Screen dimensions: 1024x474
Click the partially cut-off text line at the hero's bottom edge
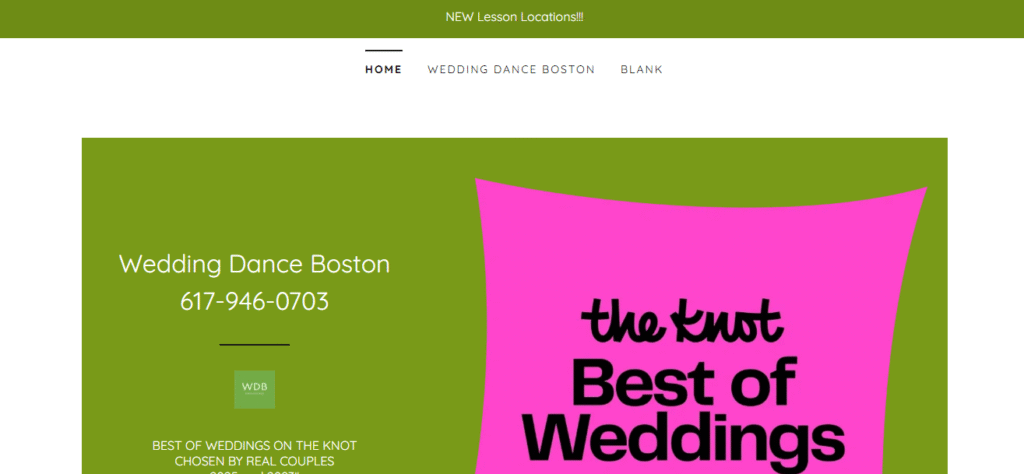pos(254,472)
